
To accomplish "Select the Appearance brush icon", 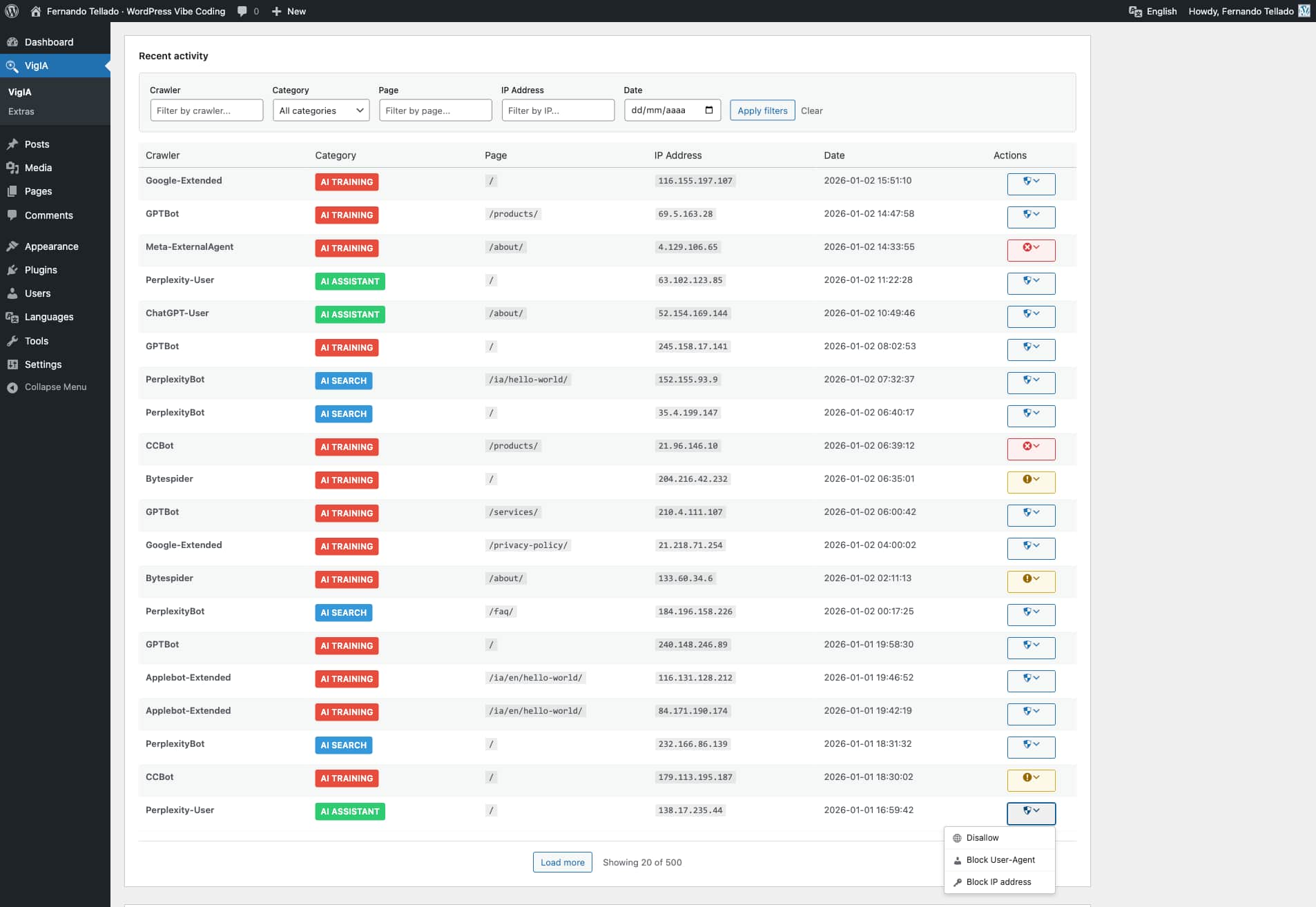I will click(14, 246).
